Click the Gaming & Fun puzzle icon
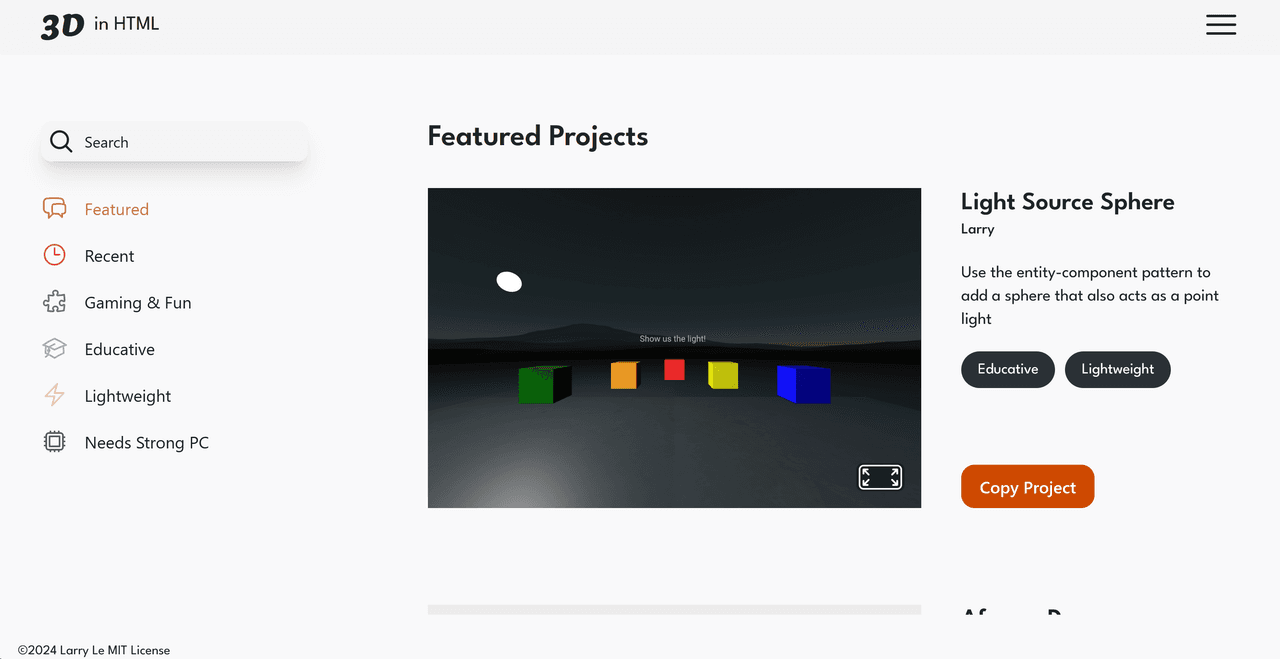 click(x=54, y=302)
